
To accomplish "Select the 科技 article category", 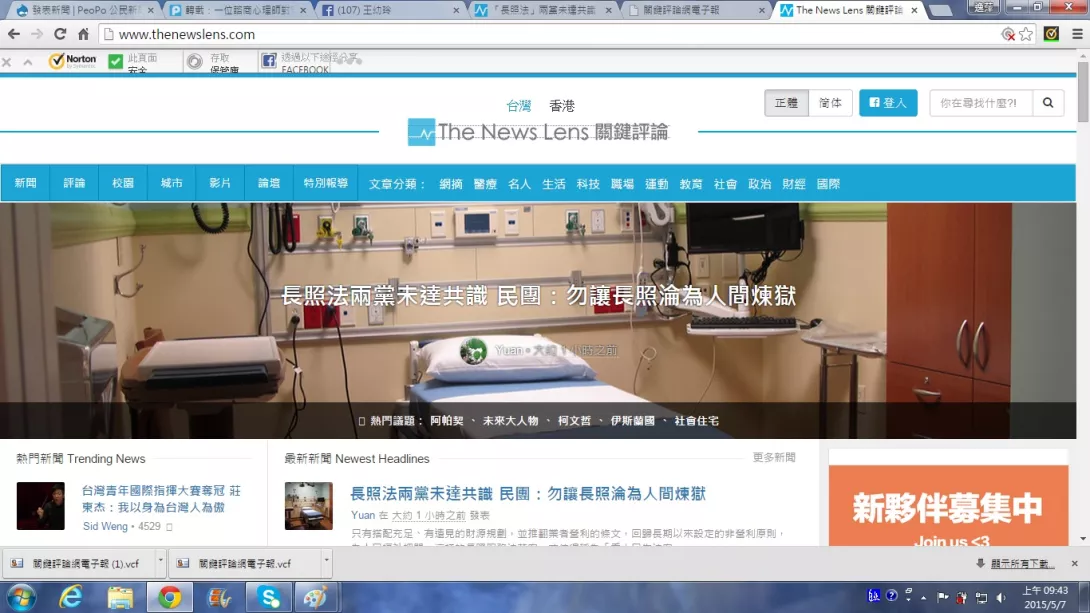I will 588,184.
